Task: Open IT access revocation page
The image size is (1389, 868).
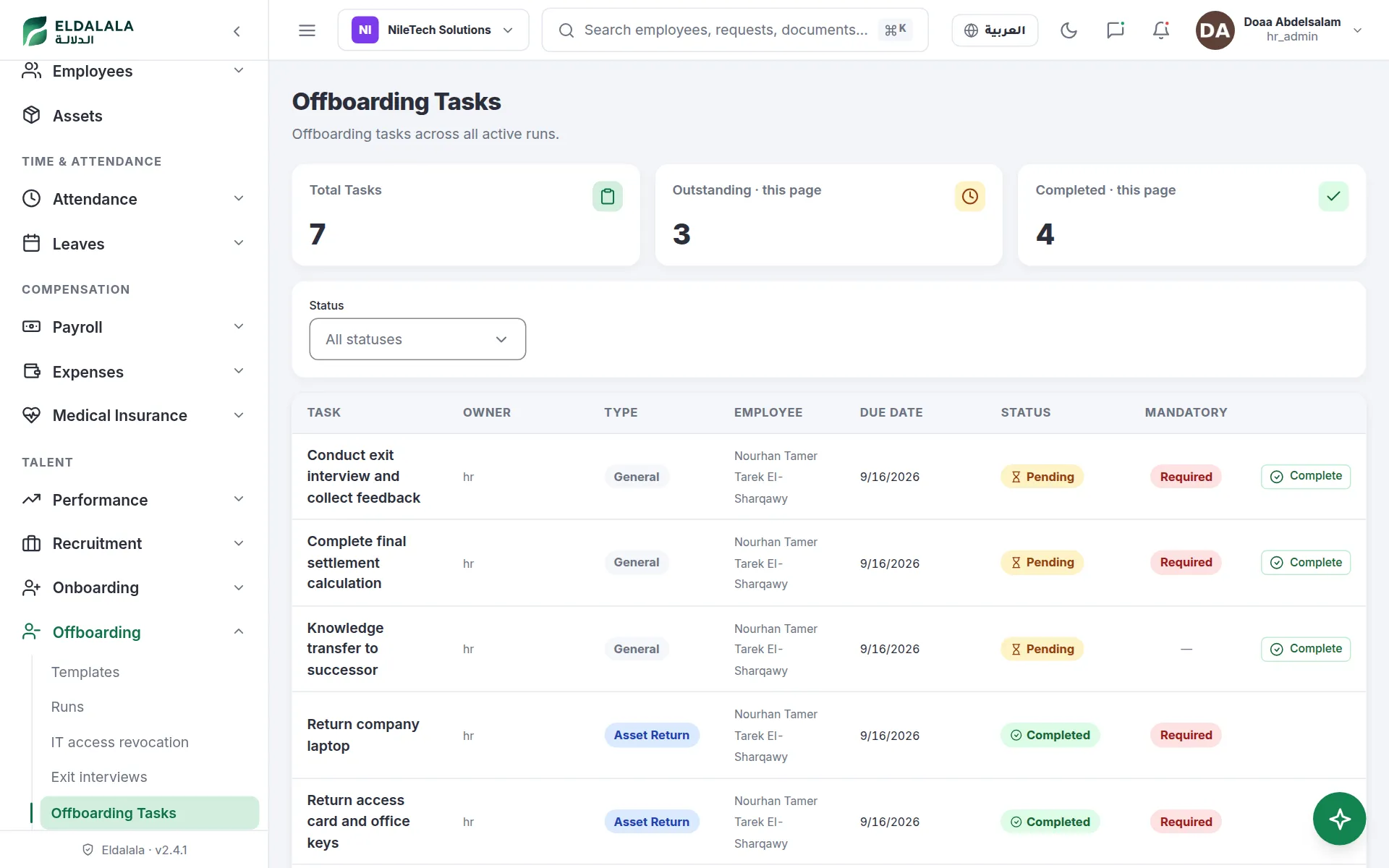Action: [x=119, y=742]
